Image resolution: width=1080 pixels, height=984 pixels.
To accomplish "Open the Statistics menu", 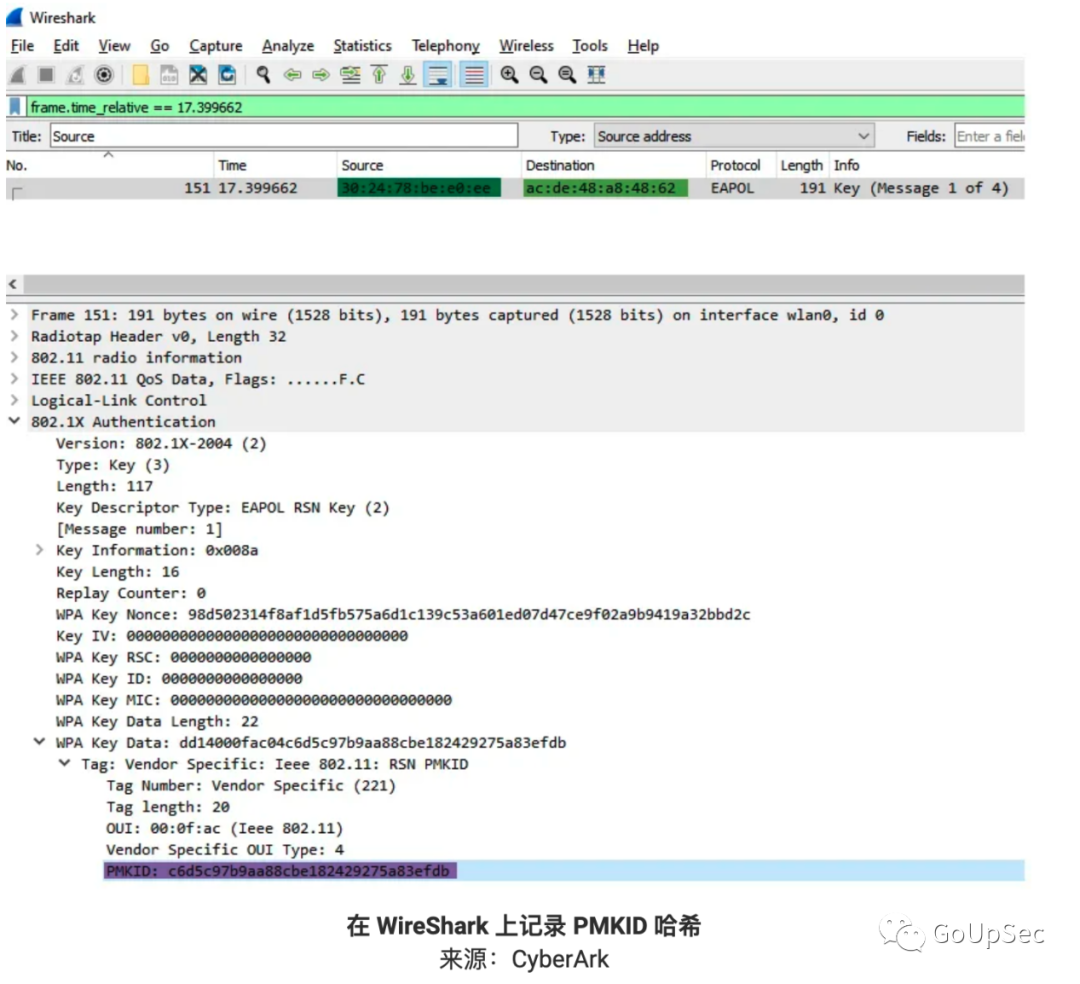I will 362,45.
